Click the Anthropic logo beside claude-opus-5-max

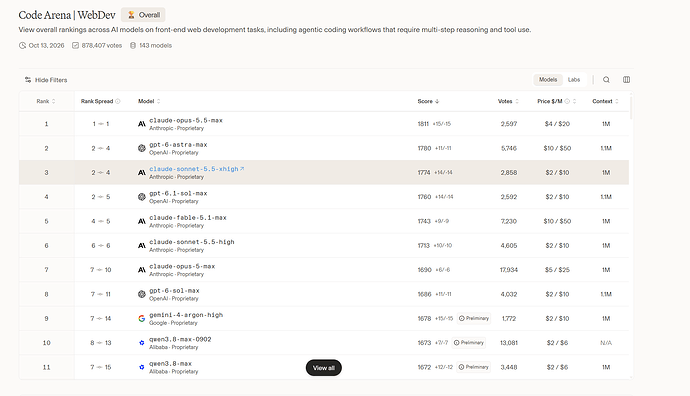[x=142, y=270]
